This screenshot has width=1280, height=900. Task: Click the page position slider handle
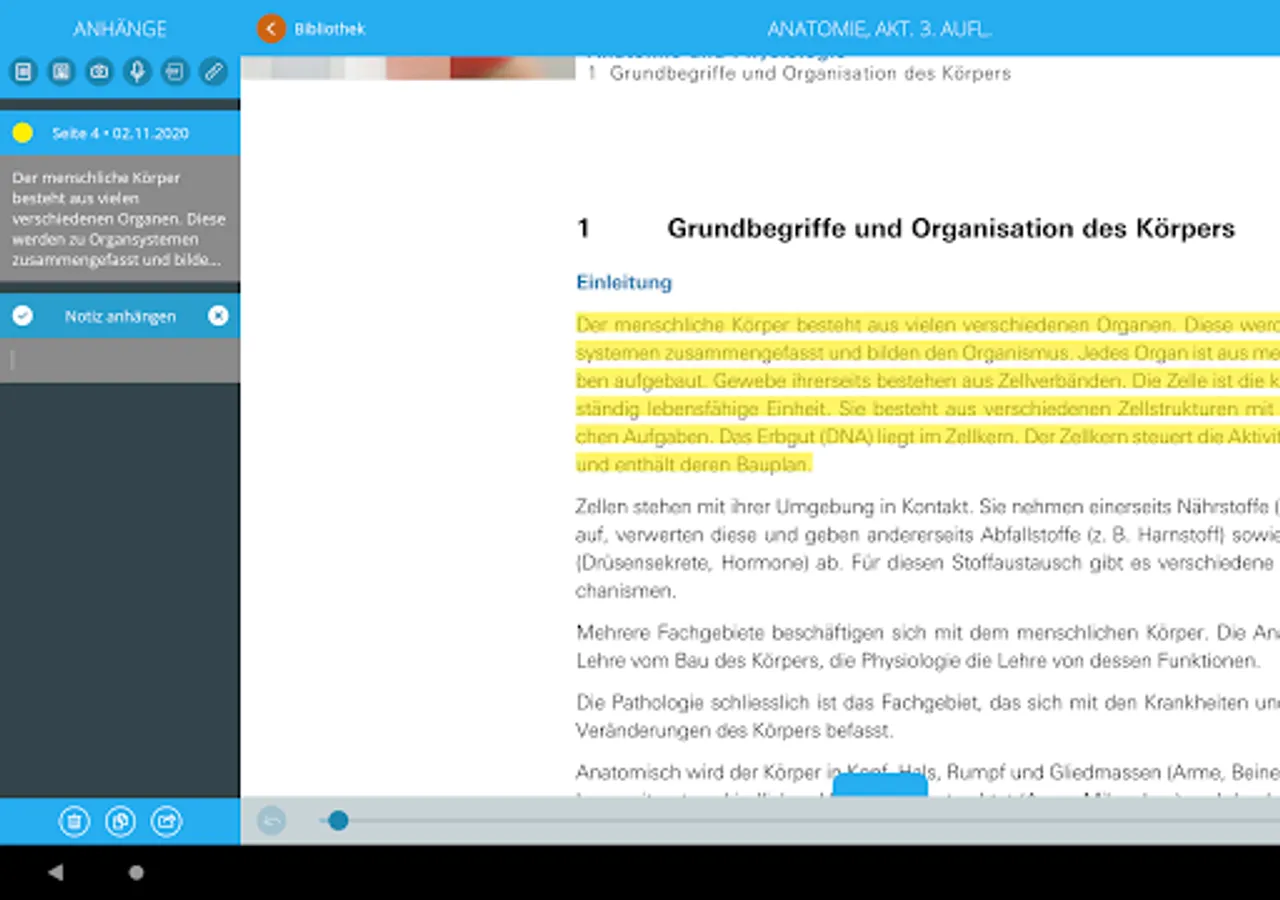[338, 821]
